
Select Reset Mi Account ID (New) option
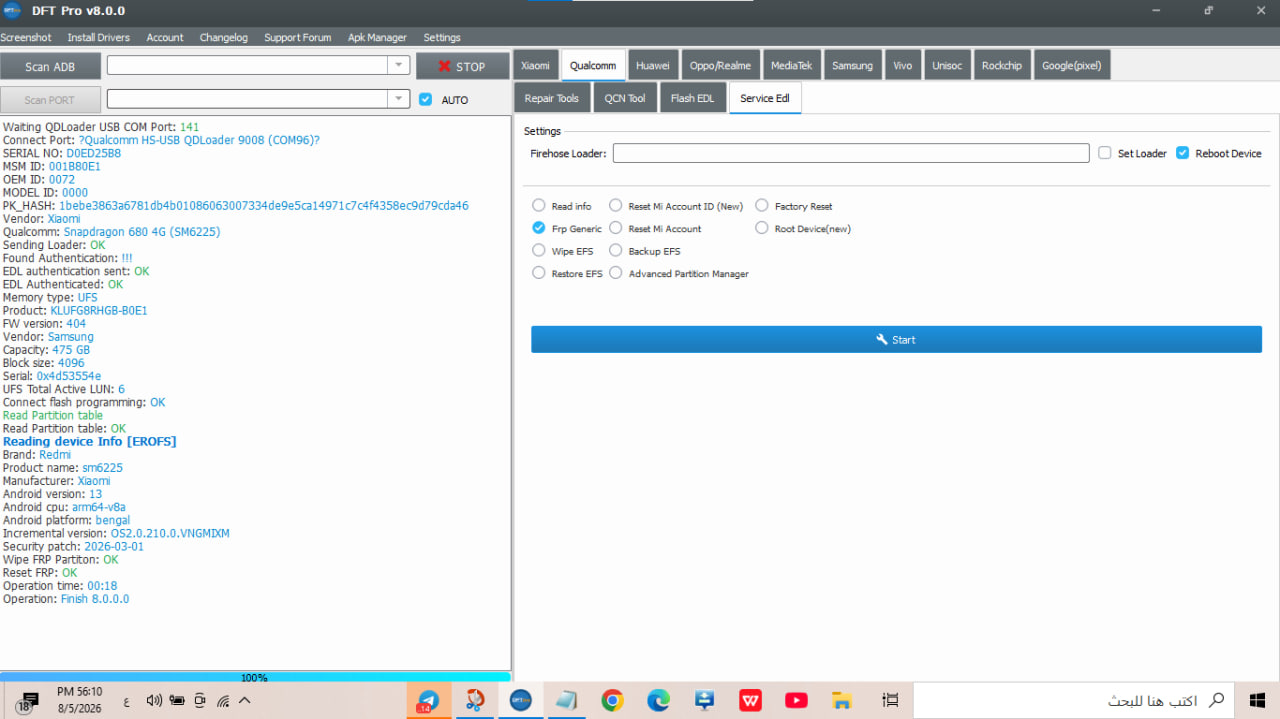[616, 206]
